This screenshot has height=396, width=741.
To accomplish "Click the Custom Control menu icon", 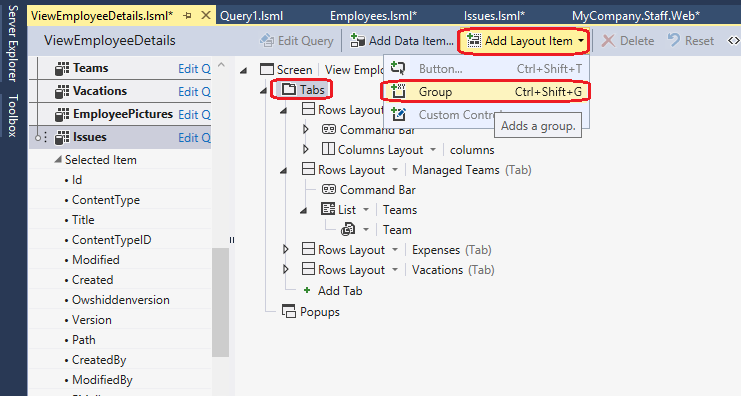I will (398, 114).
